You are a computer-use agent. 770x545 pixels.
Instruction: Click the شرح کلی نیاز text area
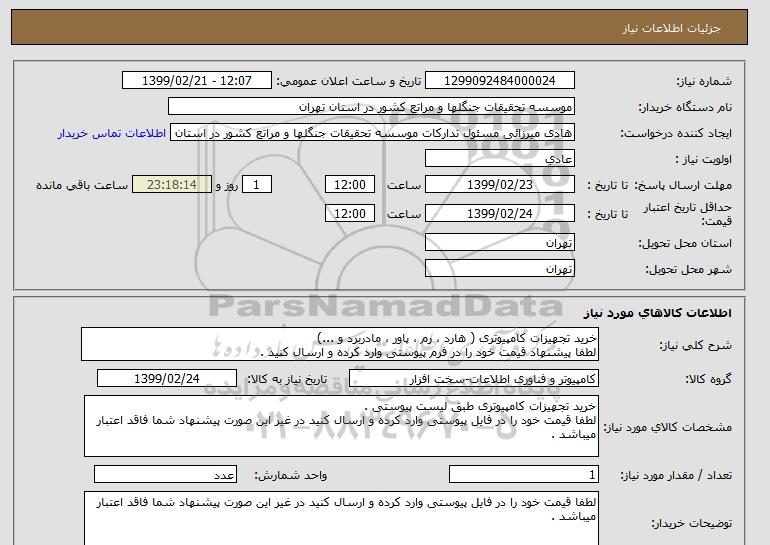340,345
